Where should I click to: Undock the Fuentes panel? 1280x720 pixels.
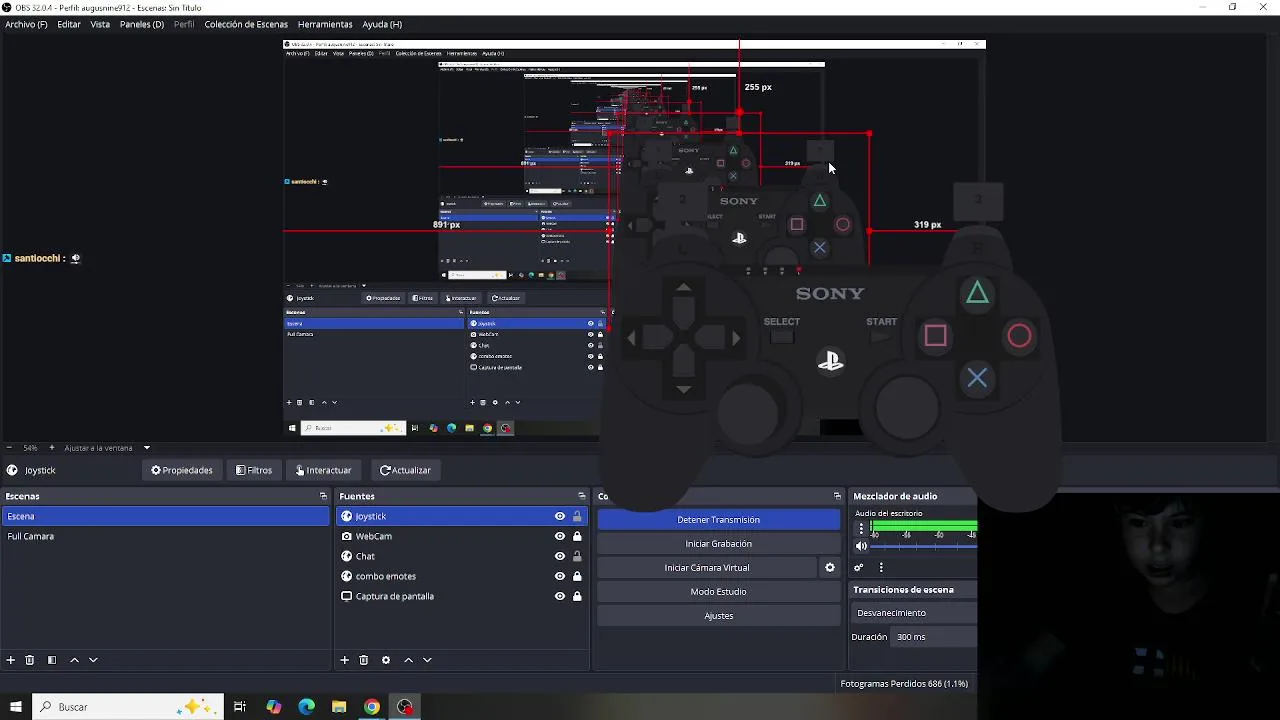pos(582,496)
